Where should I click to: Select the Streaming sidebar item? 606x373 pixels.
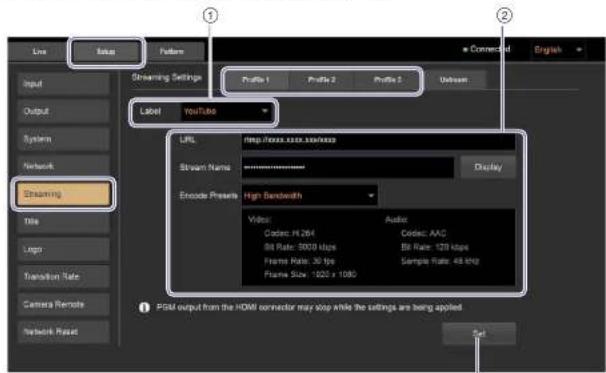pyautogui.click(x=63, y=194)
